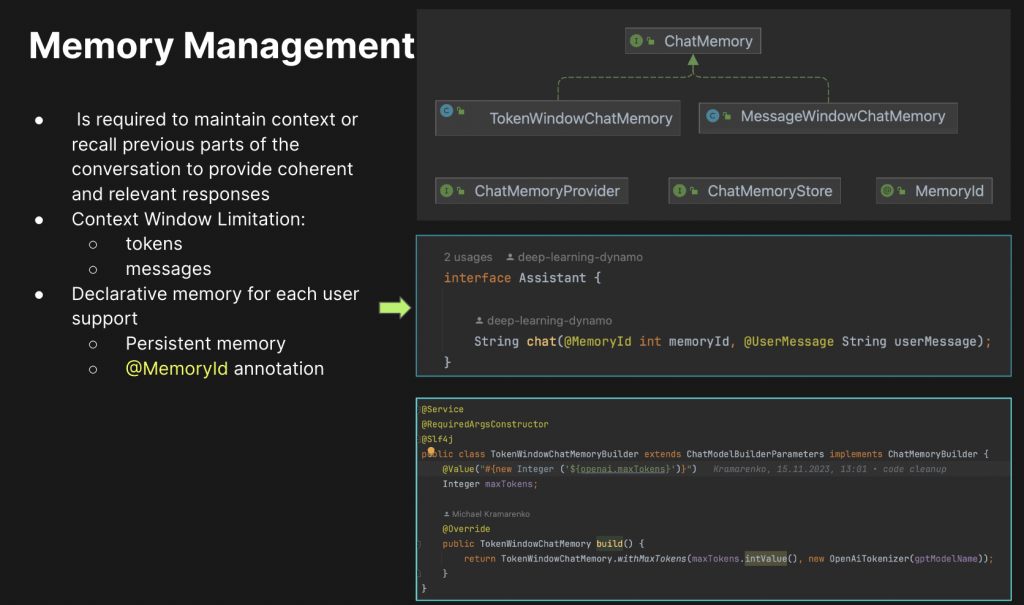This screenshot has height=605, width=1024.
Task: Select the MessageWindowChatMemory diagram node
Action: (827, 115)
